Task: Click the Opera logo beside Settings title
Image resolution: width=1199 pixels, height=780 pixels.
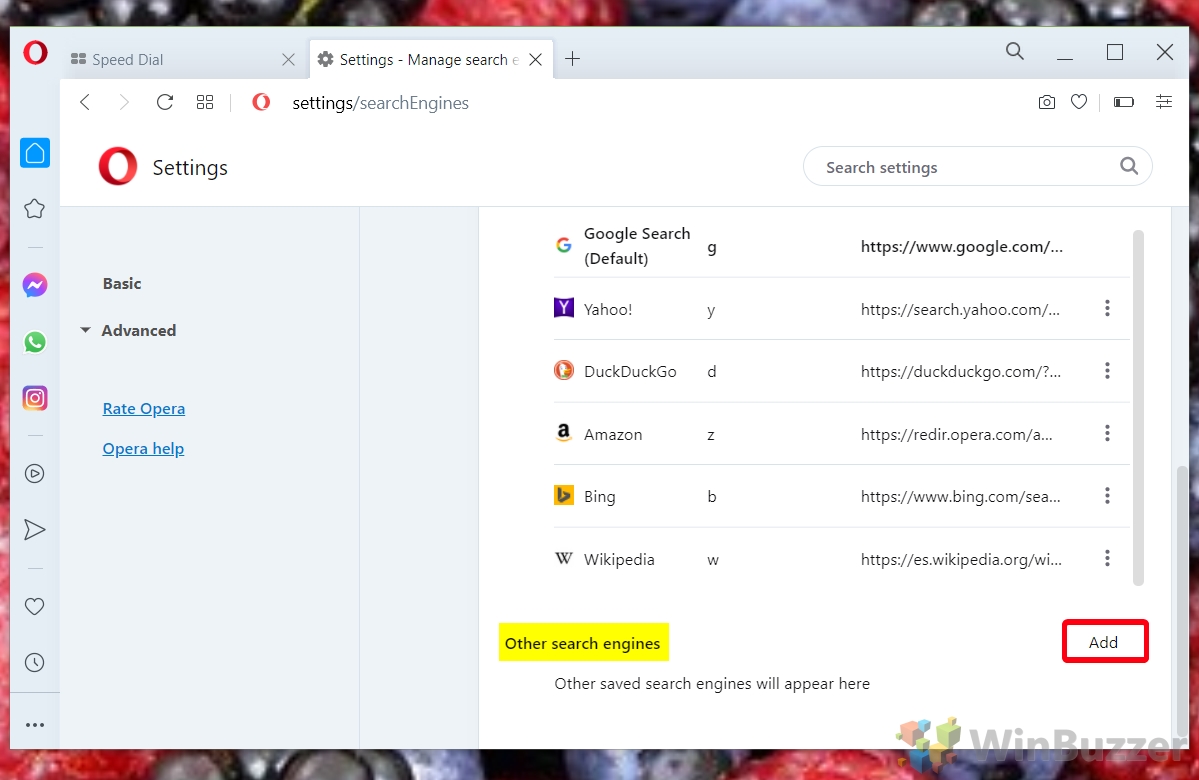Action: 118,167
